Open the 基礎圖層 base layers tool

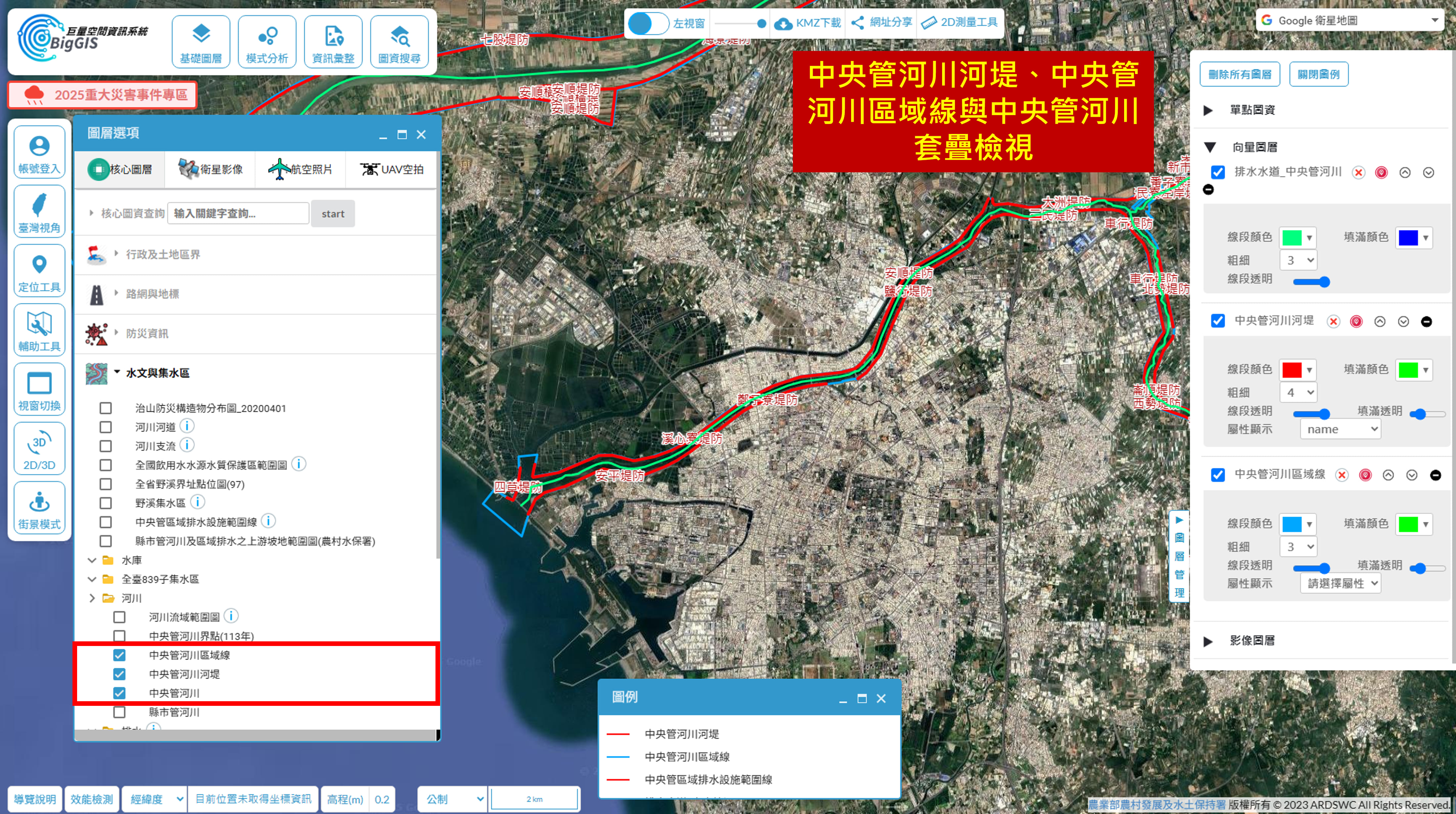(201, 42)
